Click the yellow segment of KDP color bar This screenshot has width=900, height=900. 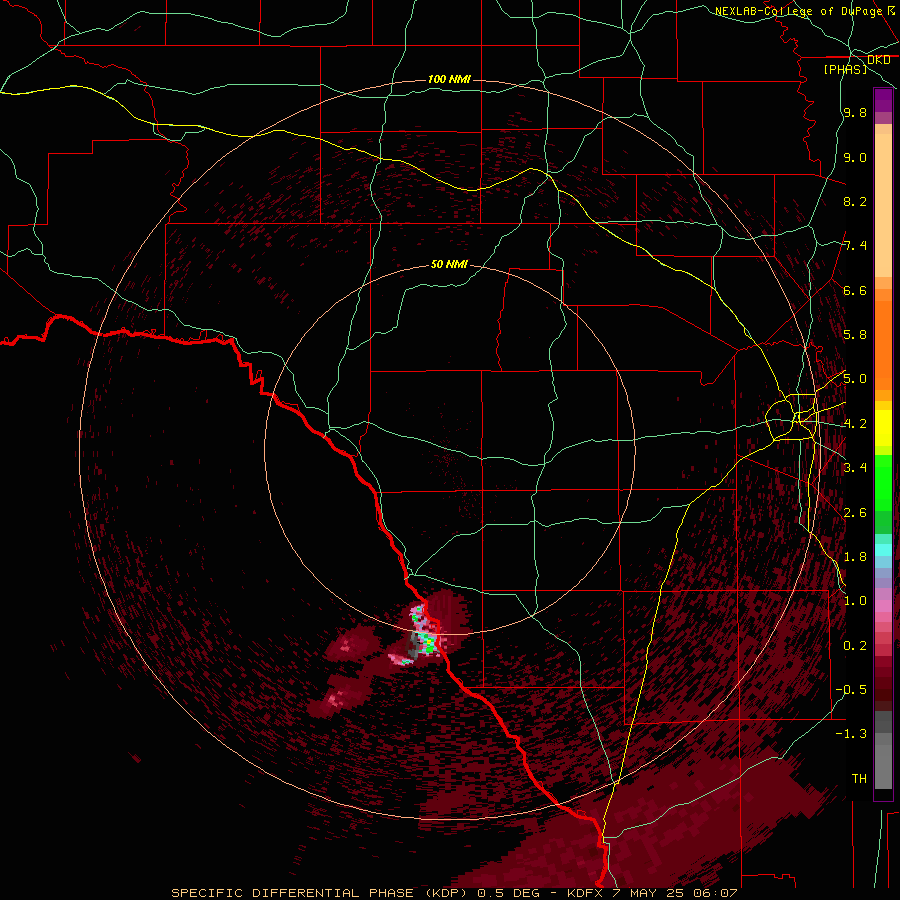coord(883,428)
